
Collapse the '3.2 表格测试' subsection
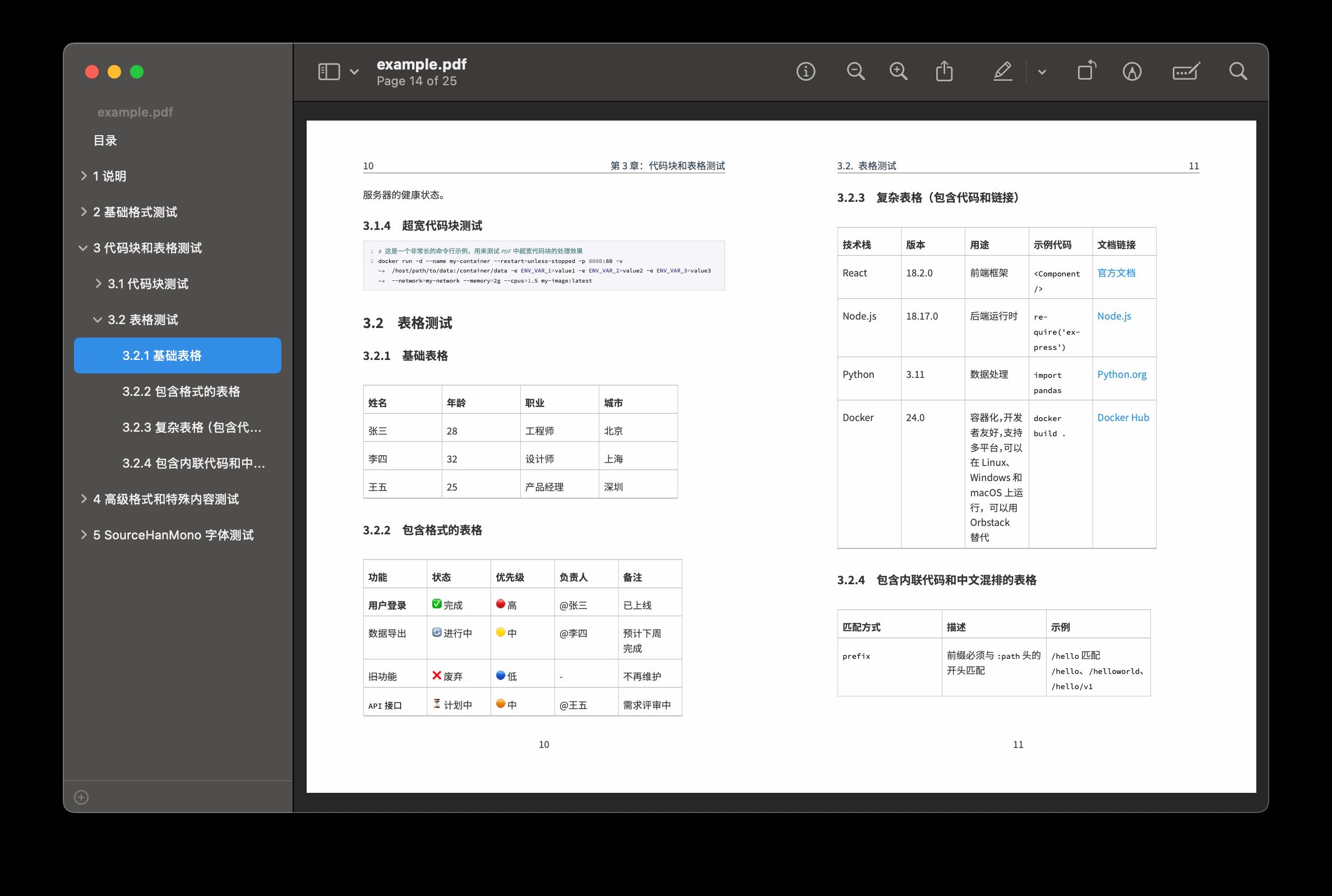98,320
